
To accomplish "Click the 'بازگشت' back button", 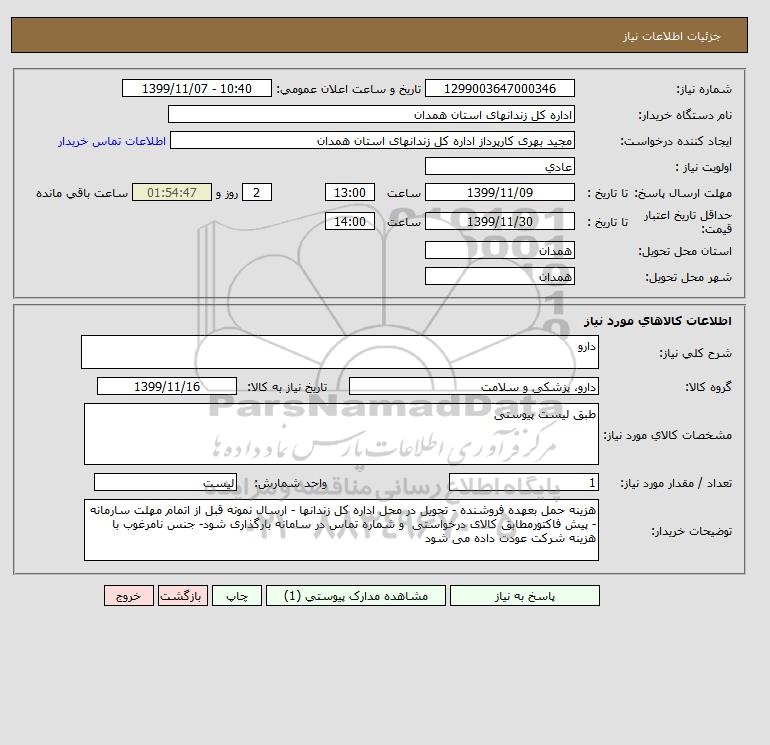I will pos(183,596).
